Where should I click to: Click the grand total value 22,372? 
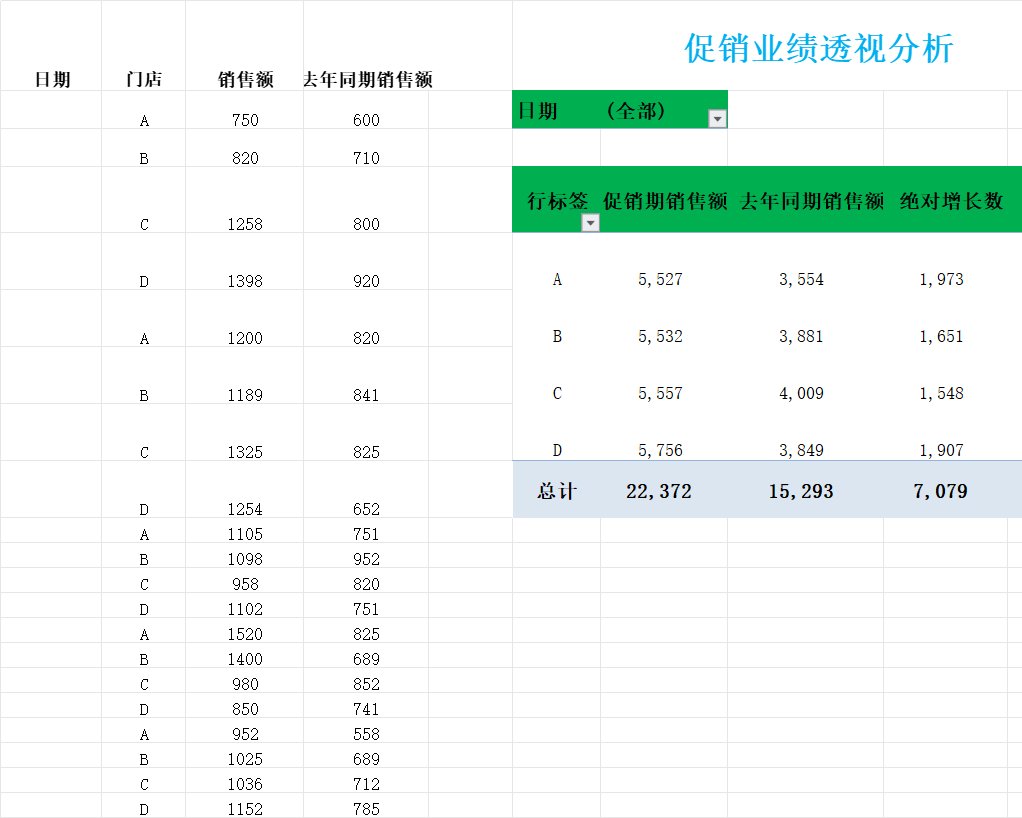[x=660, y=491]
